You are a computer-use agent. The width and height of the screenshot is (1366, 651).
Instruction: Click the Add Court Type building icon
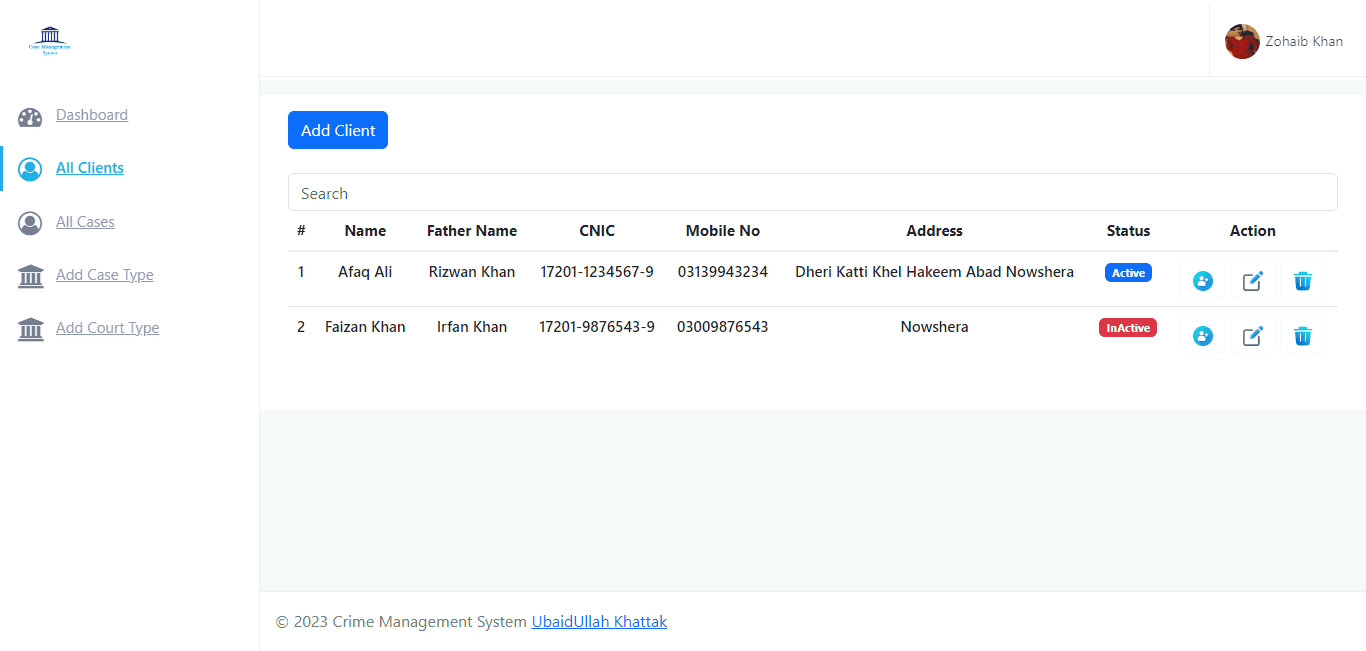30,329
